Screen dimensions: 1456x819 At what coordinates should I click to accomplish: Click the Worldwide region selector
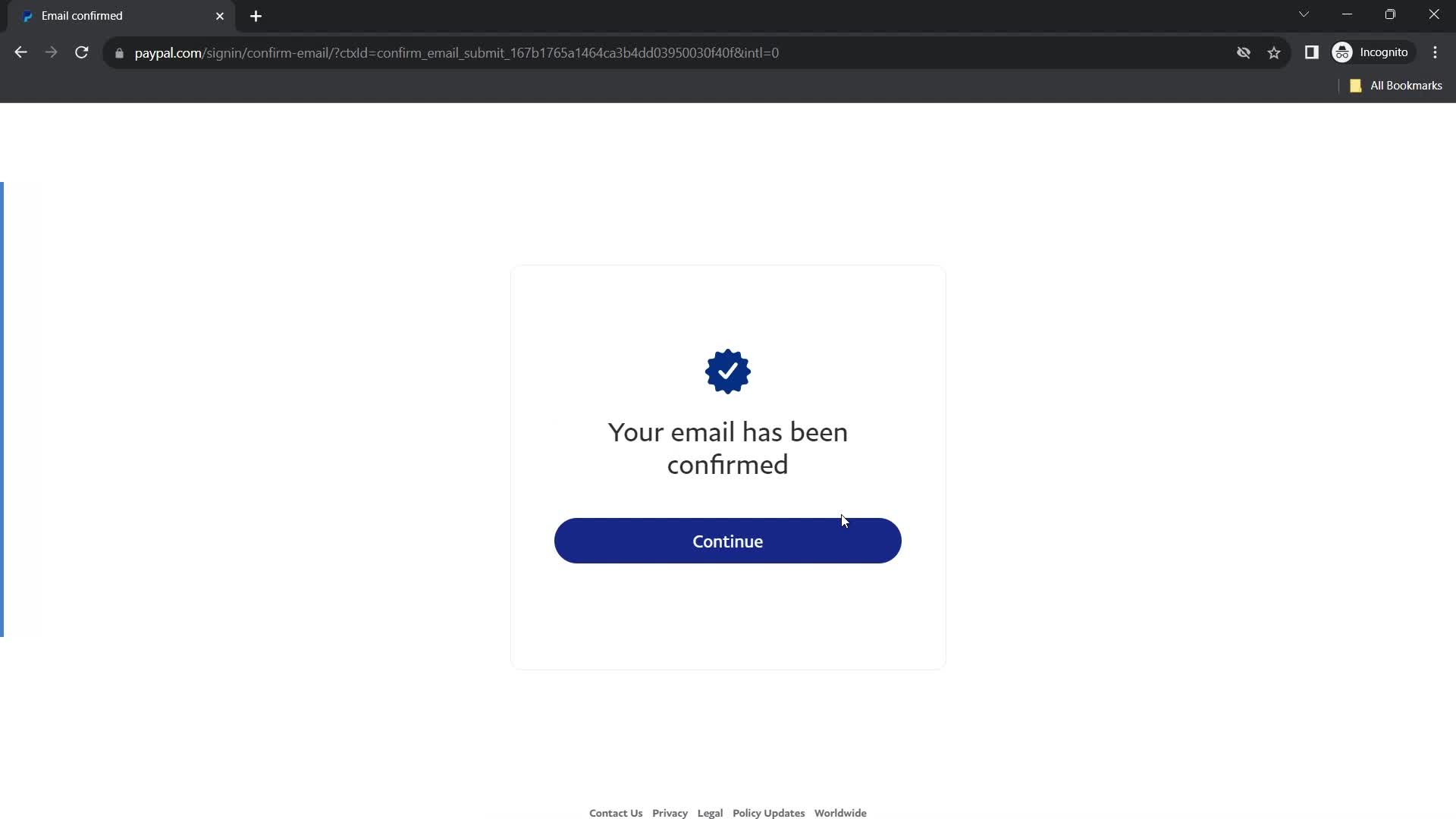pyautogui.click(x=840, y=812)
